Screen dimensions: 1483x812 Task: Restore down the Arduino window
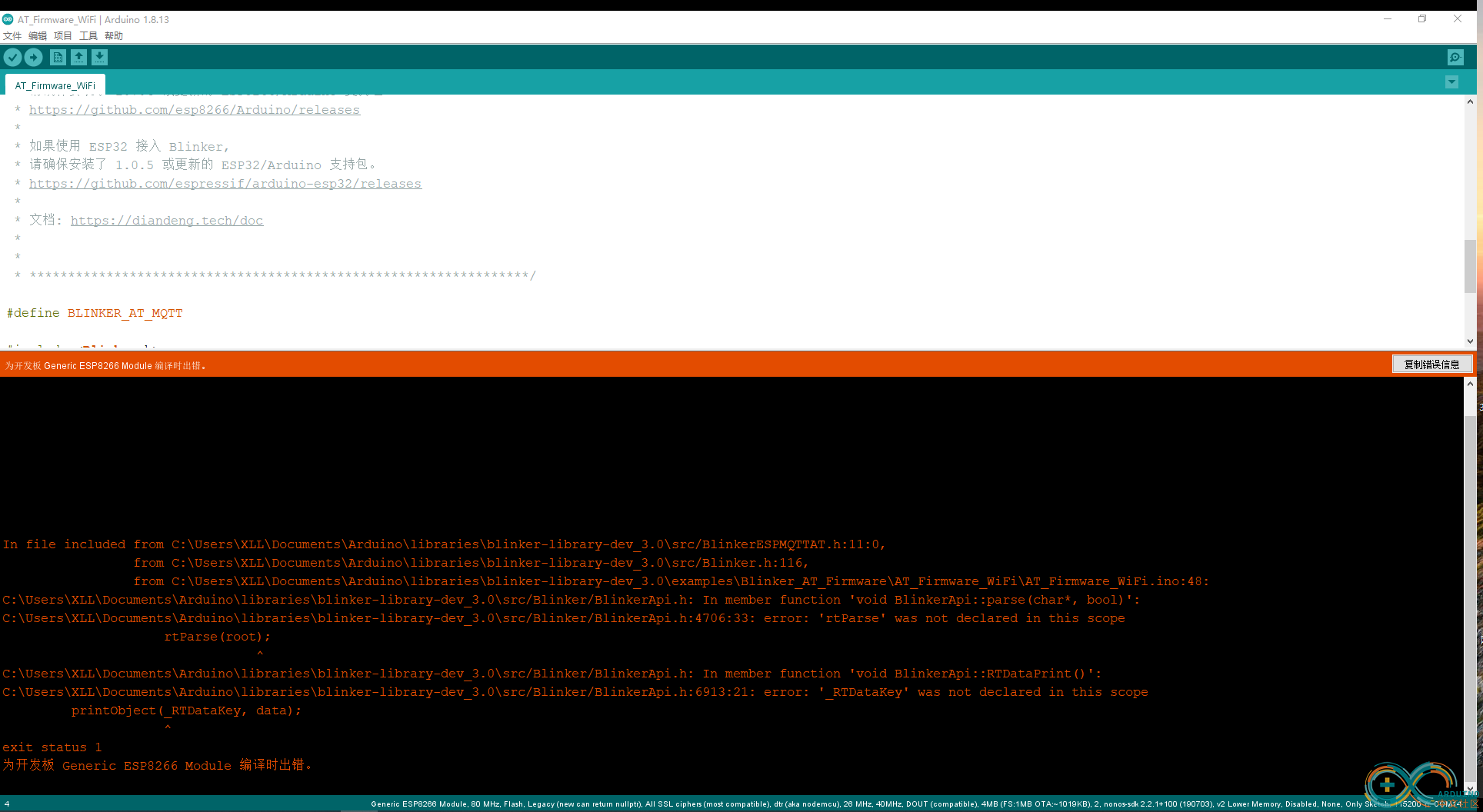coord(1422,19)
